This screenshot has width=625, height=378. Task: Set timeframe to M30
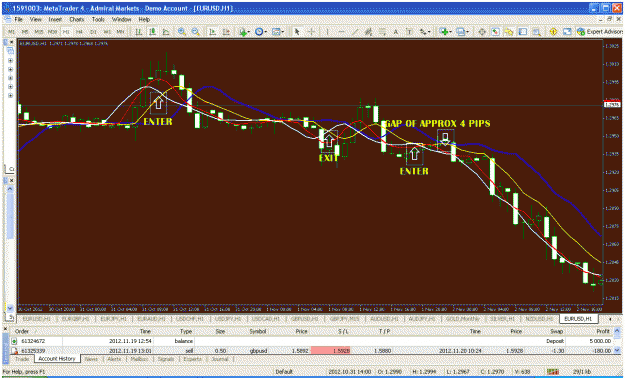52,32
